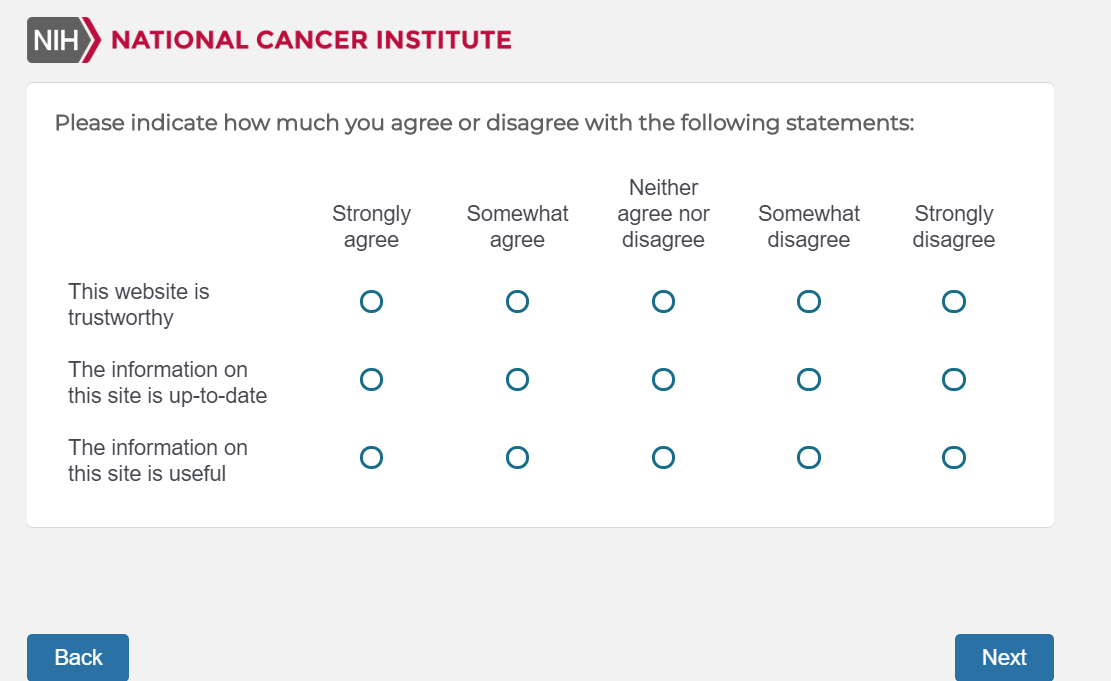The height and width of the screenshot is (681, 1111).
Task: Pick Neither agree nor disagree for up-to-date
Action: 663,380
